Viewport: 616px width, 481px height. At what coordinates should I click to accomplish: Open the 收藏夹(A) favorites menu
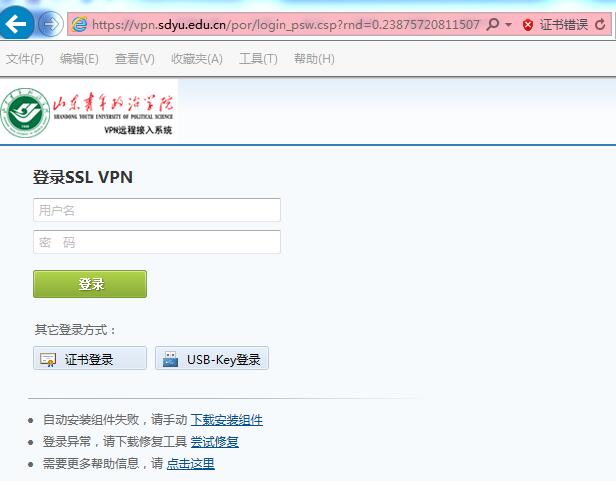point(197,59)
